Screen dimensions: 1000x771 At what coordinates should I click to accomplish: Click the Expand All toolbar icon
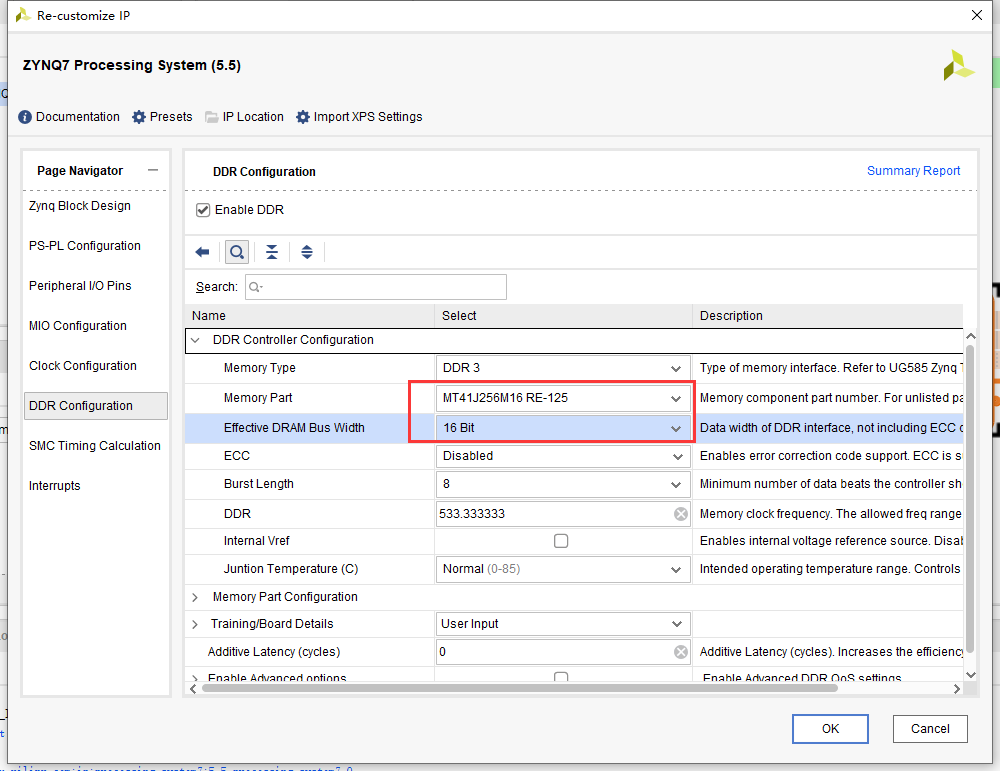(x=307, y=252)
